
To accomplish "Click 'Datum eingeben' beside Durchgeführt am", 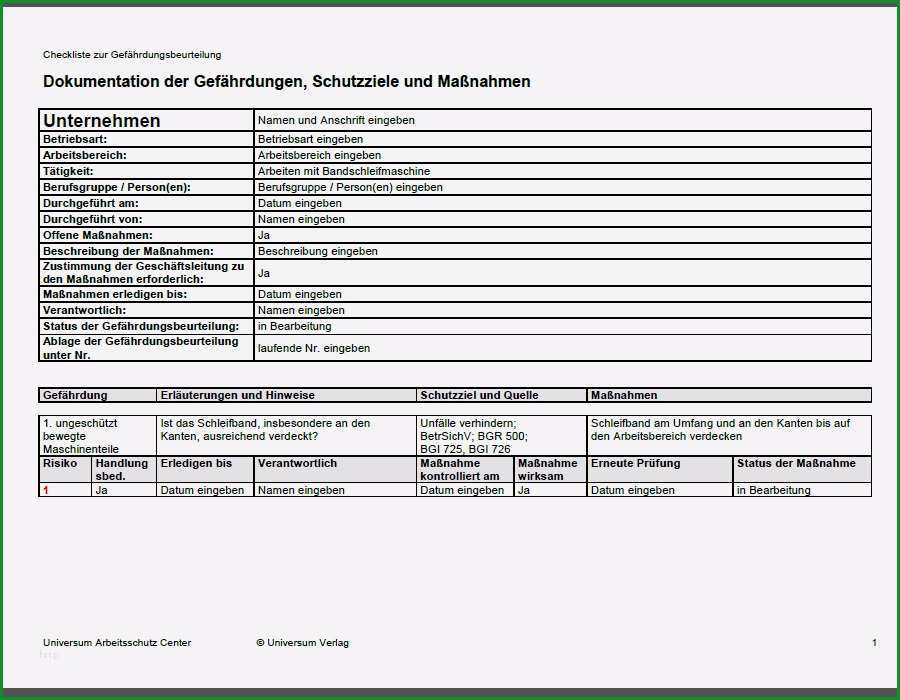I will coord(562,203).
